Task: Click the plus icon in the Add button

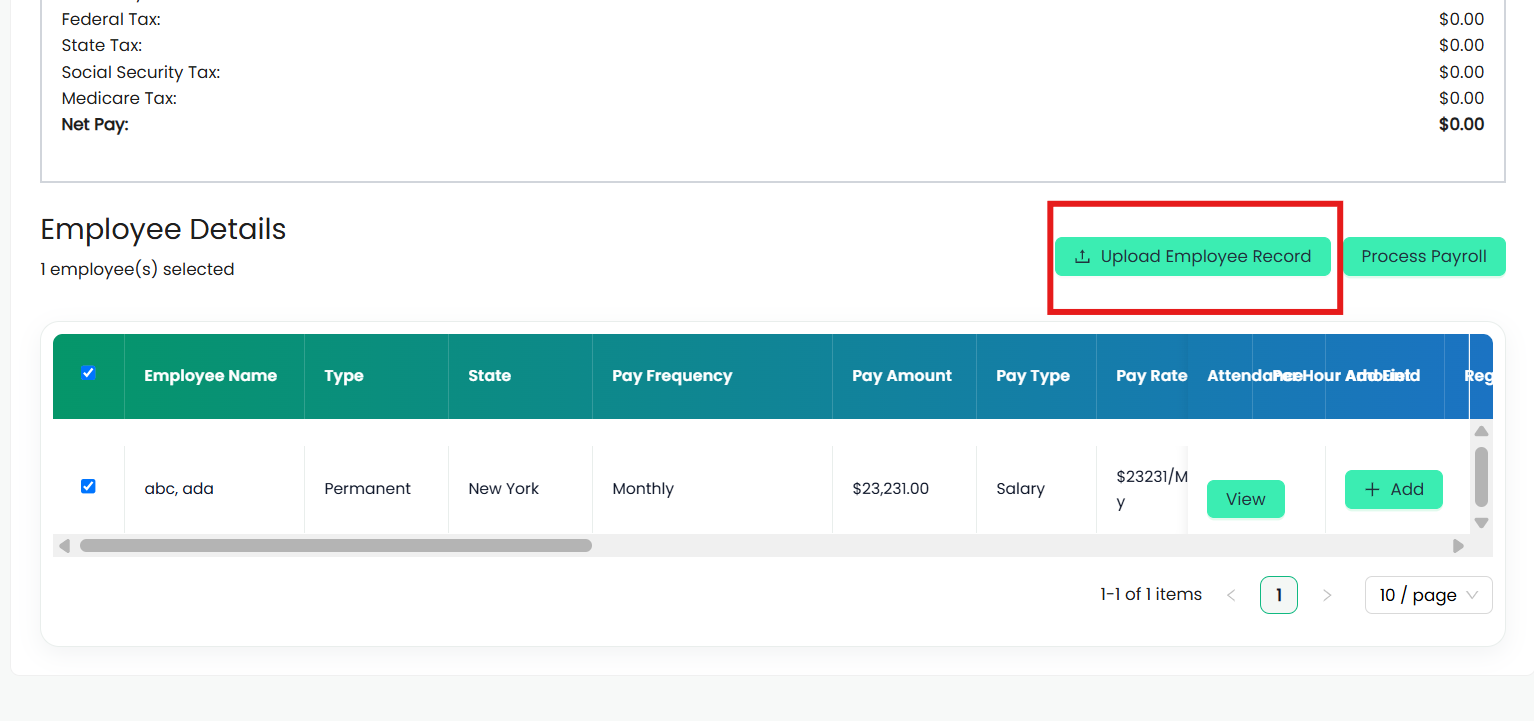Action: [1372, 489]
